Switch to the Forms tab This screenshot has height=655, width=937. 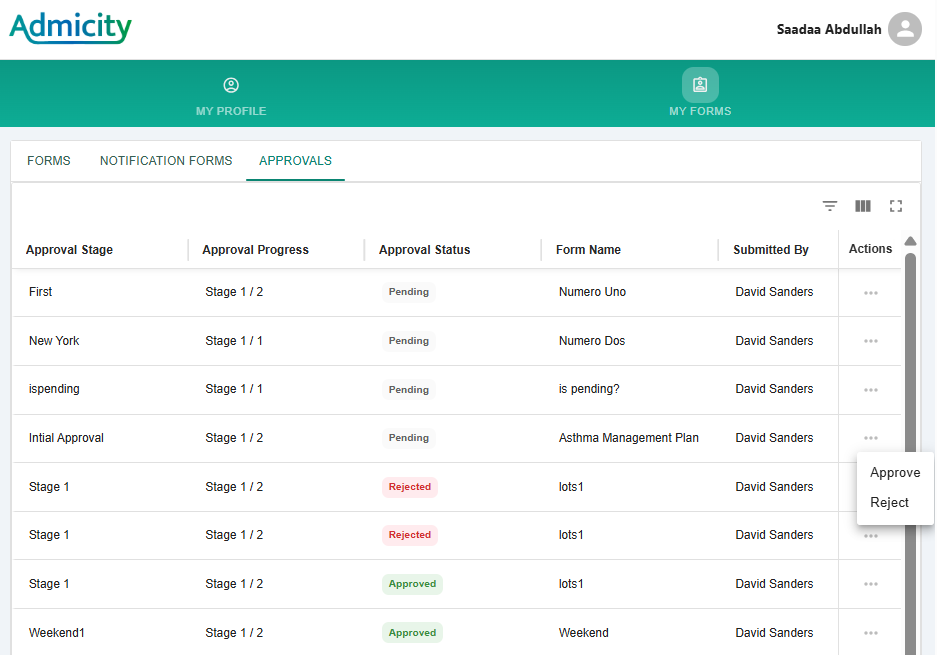tap(49, 161)
